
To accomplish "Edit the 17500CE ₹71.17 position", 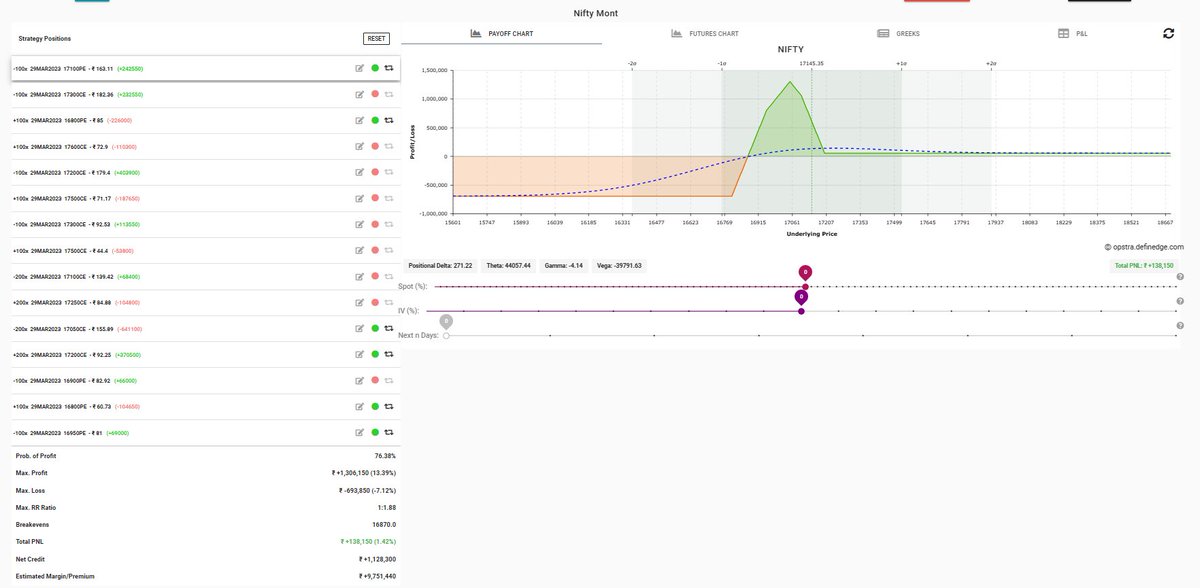I will pyautogui.click(x=359, y=198).
